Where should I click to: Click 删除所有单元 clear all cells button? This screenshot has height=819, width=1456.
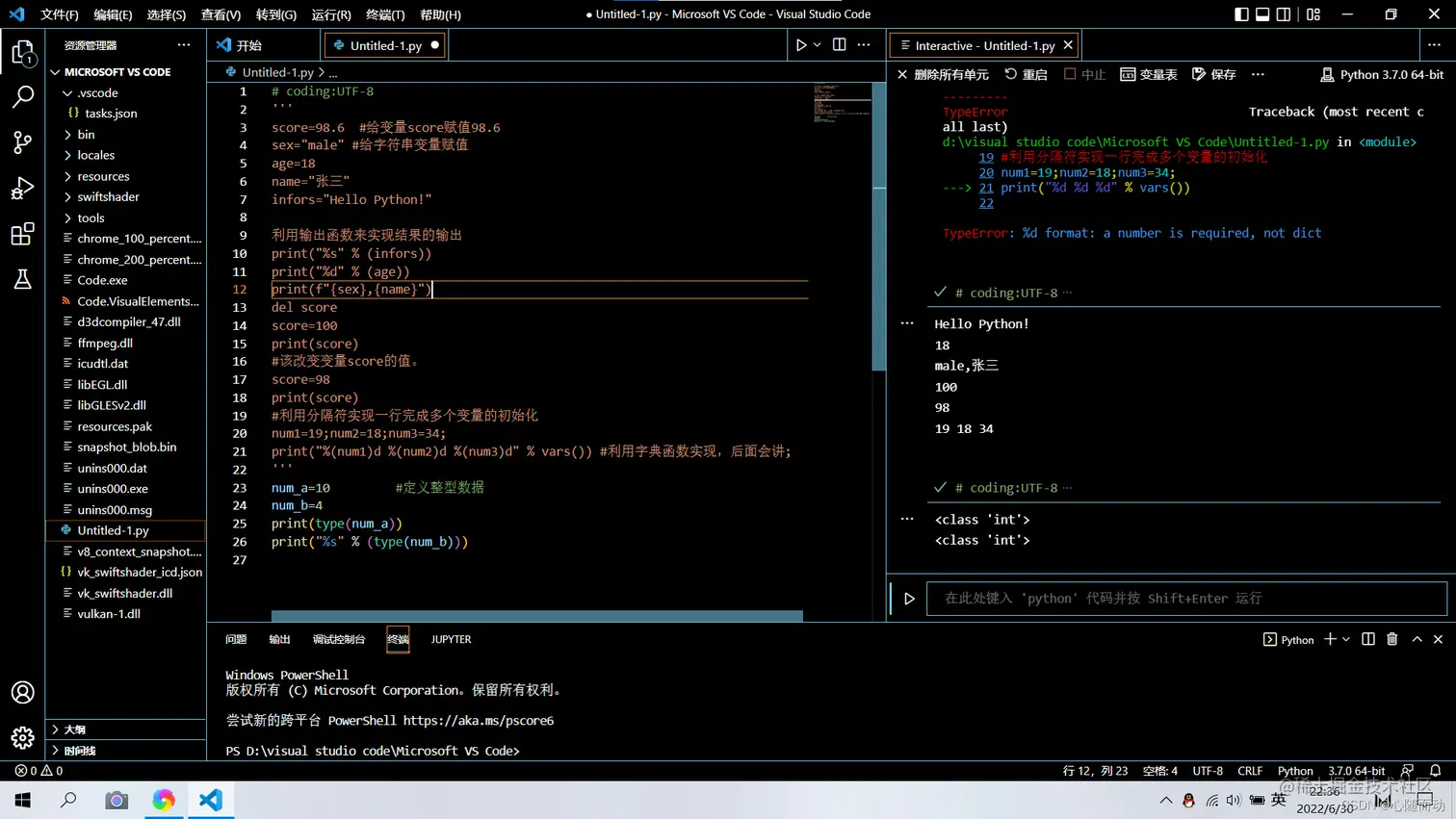[943, 74]
